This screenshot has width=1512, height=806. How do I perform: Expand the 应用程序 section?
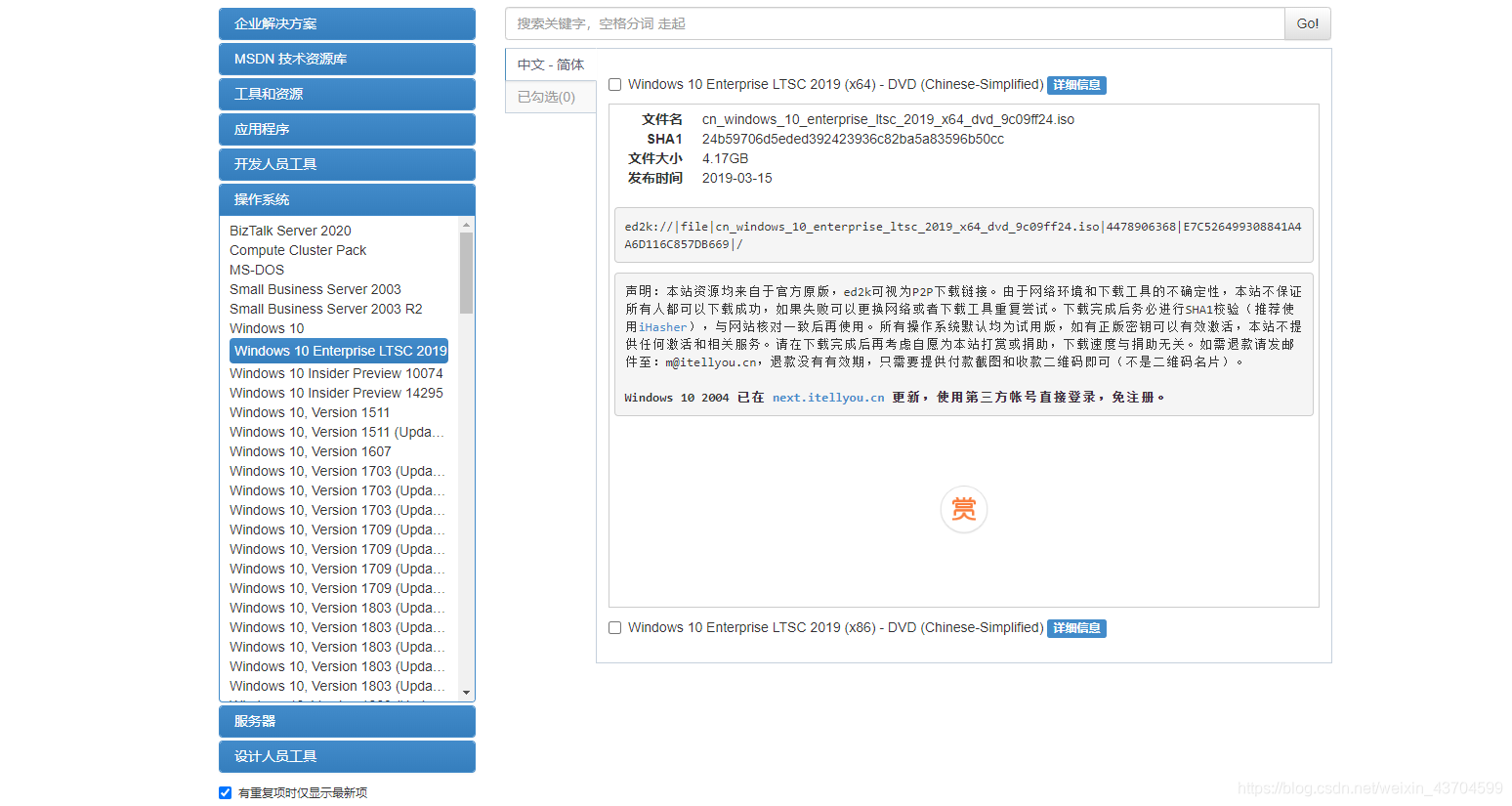[x=347, y=129]
